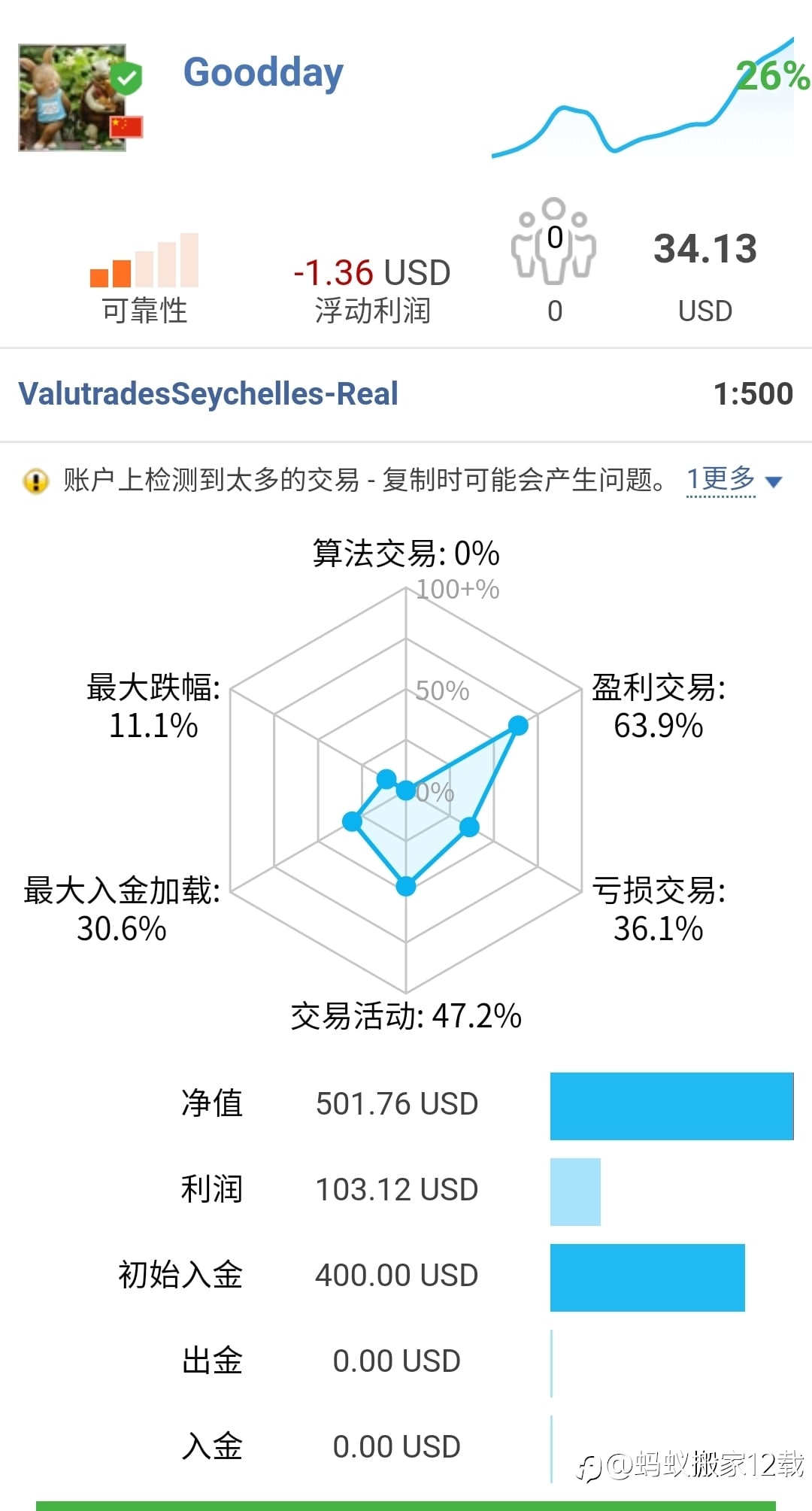Expand the "1更多" warnings link
812x1511 pixels.
click(720, 479)
